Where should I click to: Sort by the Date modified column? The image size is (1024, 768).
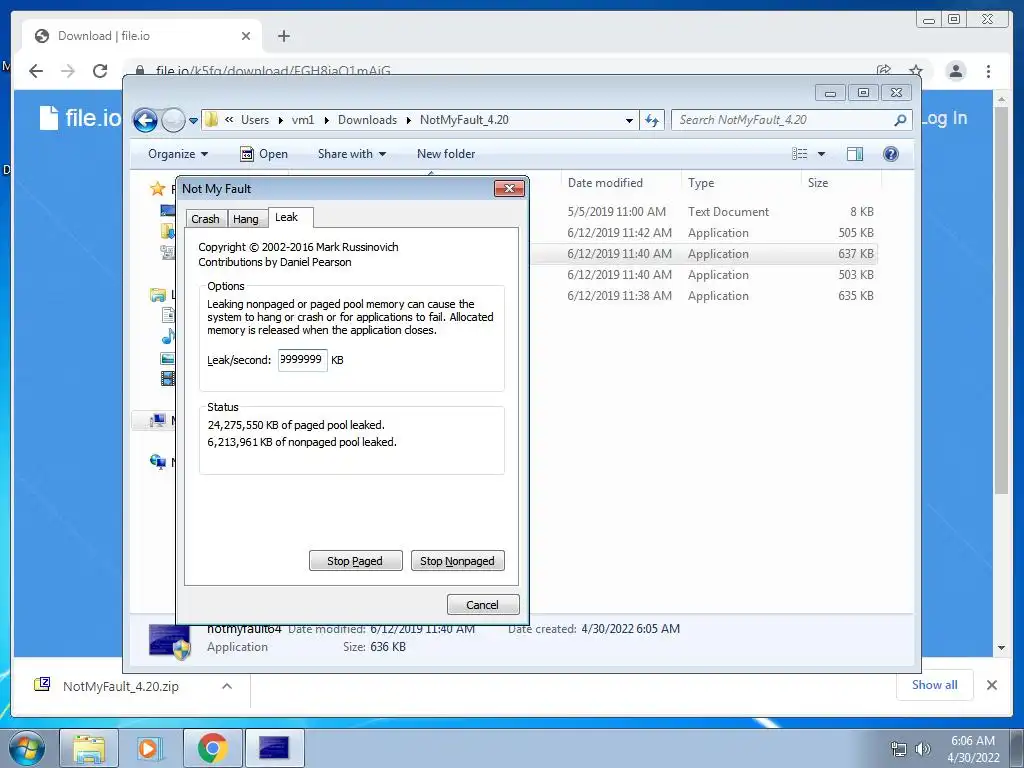(x=605, y=183)
